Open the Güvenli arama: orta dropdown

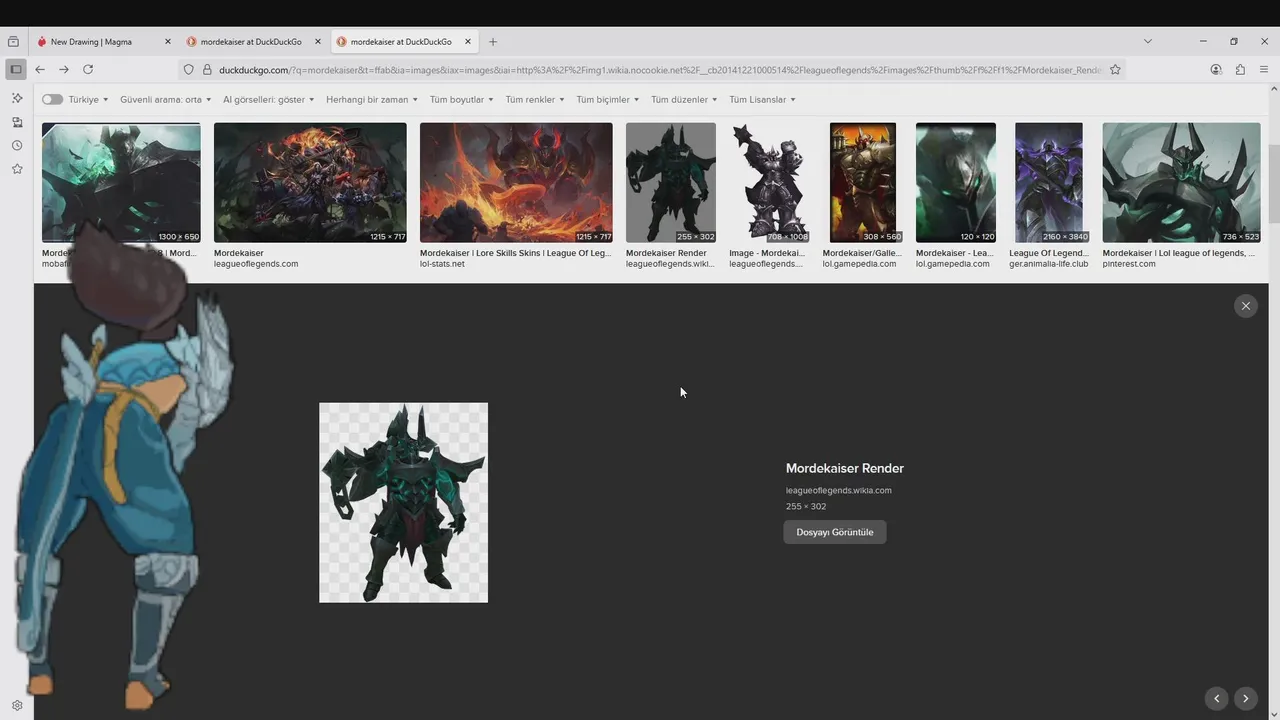(166, 100)
